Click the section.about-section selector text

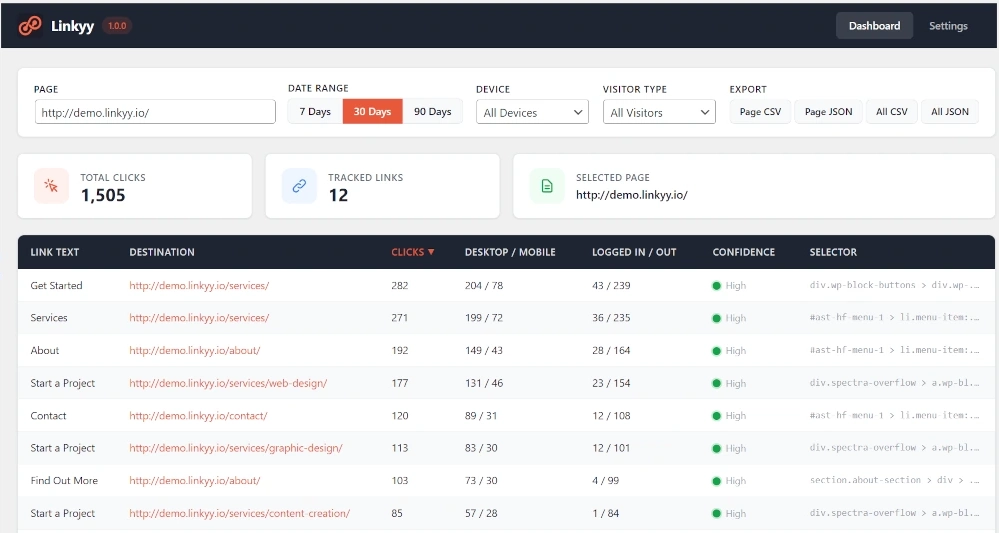tap(895, 480)
